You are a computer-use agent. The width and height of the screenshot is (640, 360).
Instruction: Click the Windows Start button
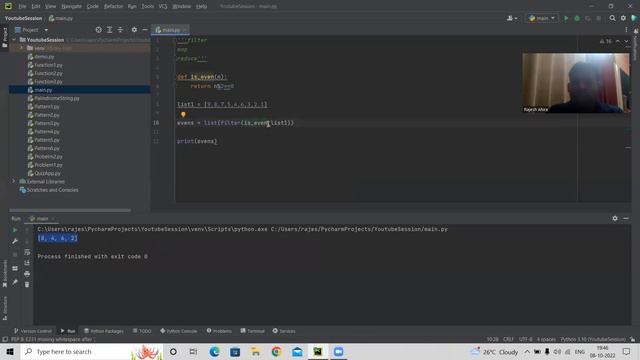(x=10, y=351)
